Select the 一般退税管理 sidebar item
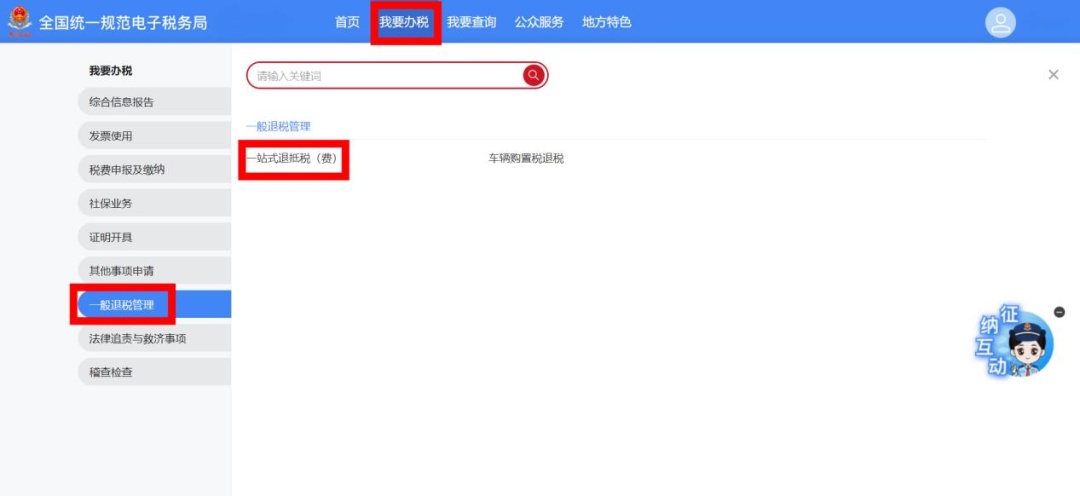1080x496 pixels. (x=154, y=304)
